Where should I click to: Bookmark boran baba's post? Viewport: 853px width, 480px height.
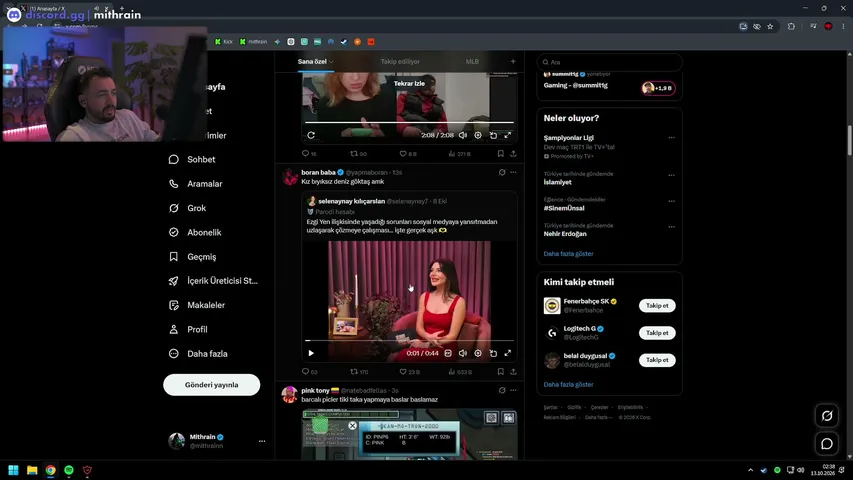(500, 372)
